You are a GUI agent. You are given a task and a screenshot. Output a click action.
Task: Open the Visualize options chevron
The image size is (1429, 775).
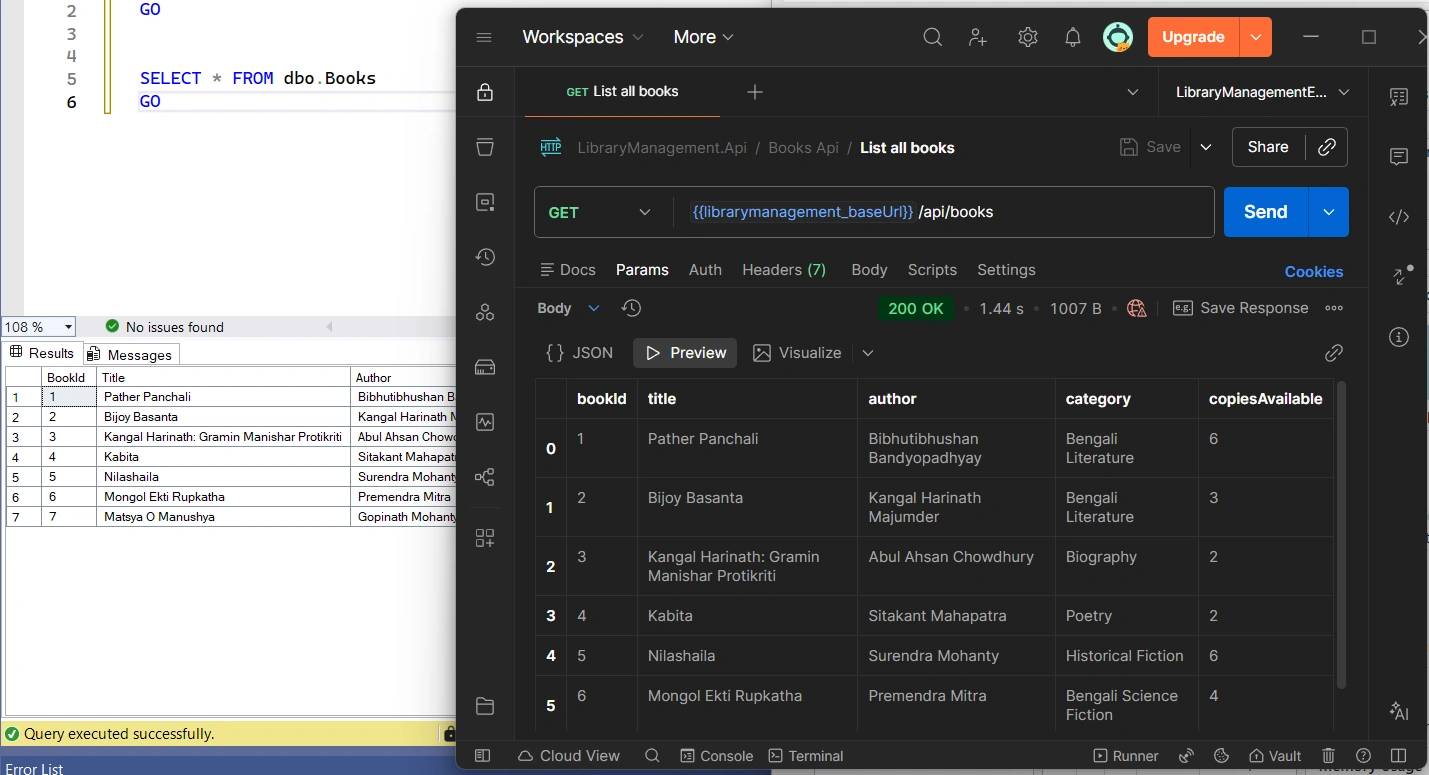[x=868, y=353]
